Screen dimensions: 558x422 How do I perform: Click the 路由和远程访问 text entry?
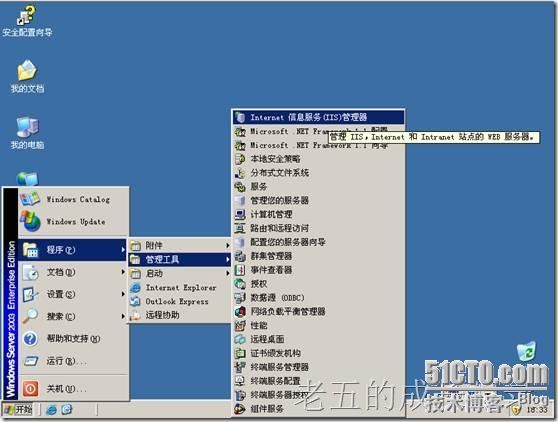click(x=279, y=228)
